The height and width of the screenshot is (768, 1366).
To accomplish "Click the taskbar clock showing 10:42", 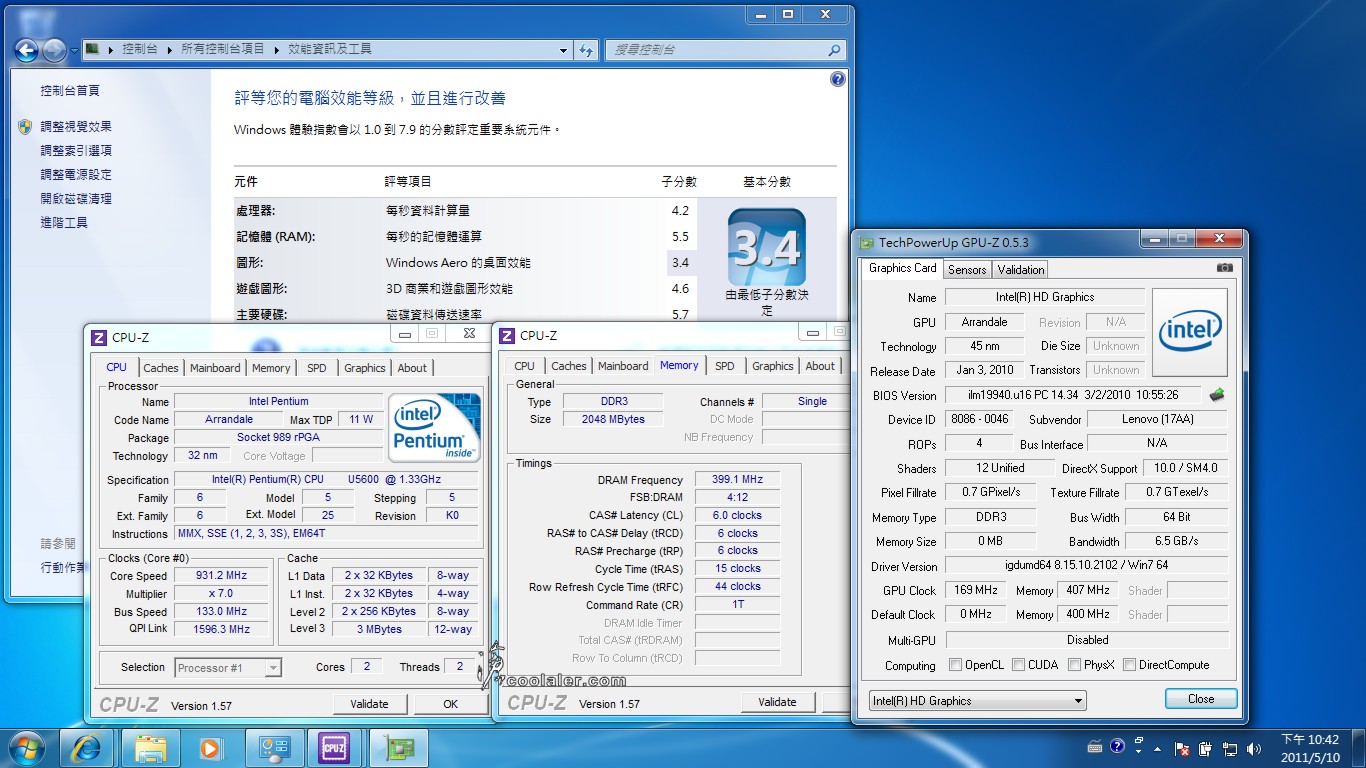I will pyautogui.click(x=1310, y=748).
